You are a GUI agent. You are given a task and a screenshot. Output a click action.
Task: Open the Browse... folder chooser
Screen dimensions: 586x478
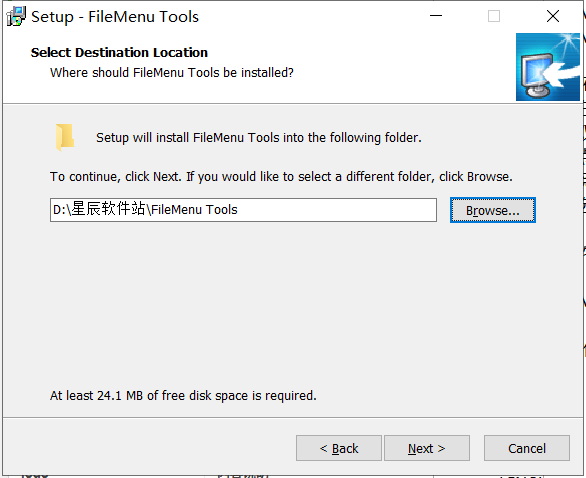[x=493, y=210]
